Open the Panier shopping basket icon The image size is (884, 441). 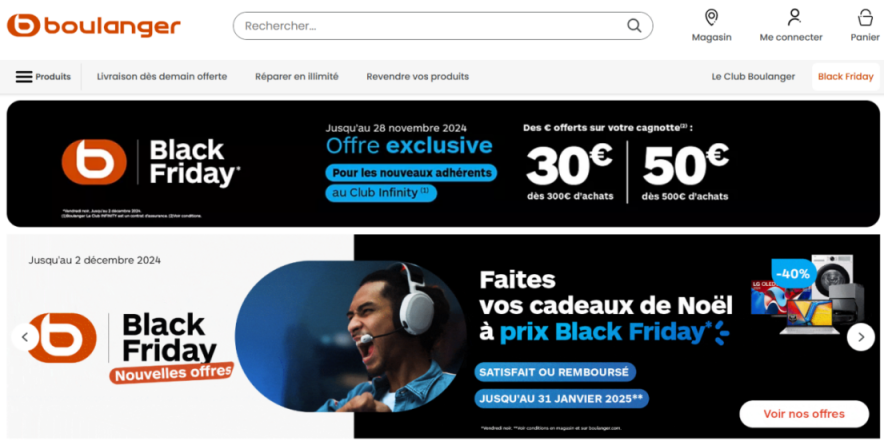click(x=865, y=17)
